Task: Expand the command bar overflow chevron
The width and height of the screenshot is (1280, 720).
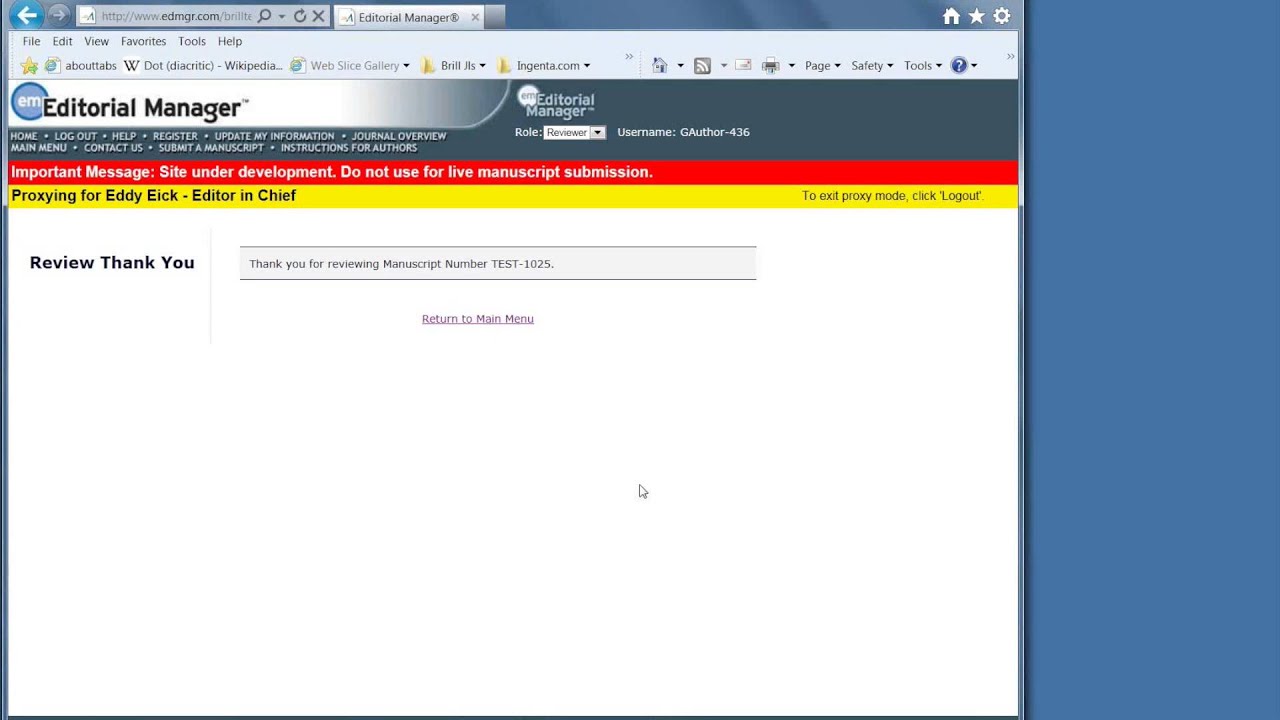Action: 1010,57
